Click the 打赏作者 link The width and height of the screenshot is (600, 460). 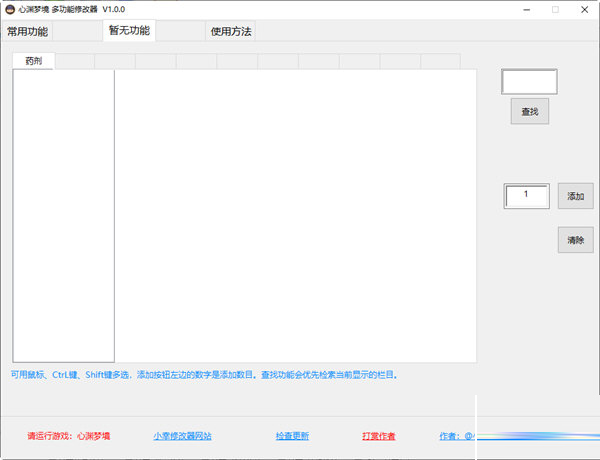[379, 436]
